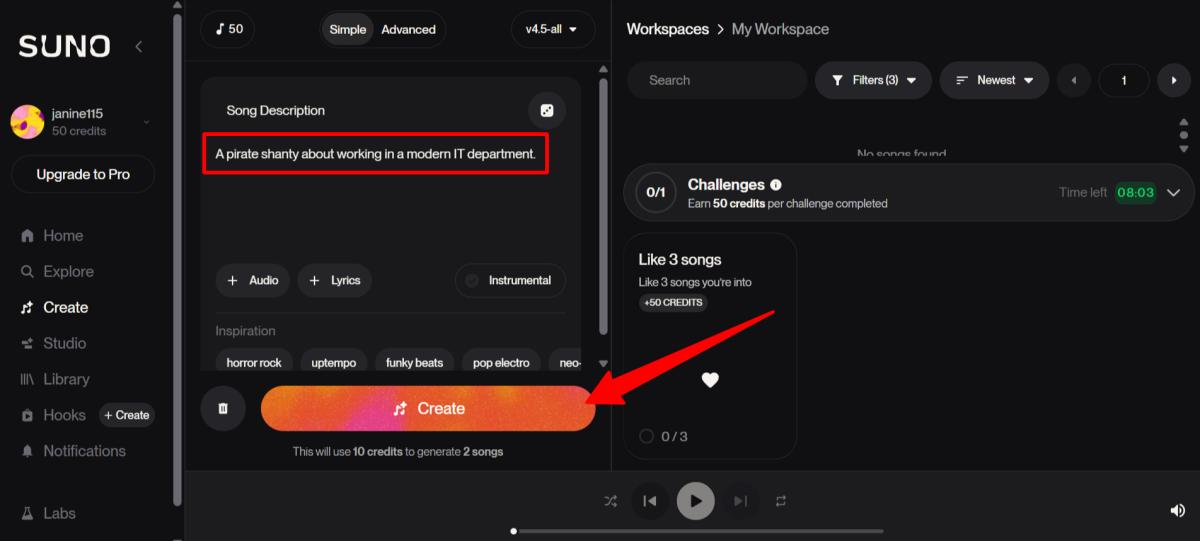The width and height of the screenshot is (1200, 541).
Task: Click the +50 CREDITS badge
Action: [x=673, y=303]
